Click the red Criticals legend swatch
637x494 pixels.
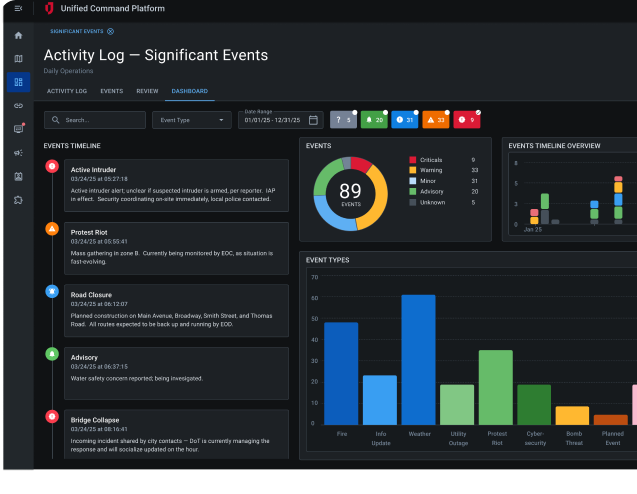point(412,160)
